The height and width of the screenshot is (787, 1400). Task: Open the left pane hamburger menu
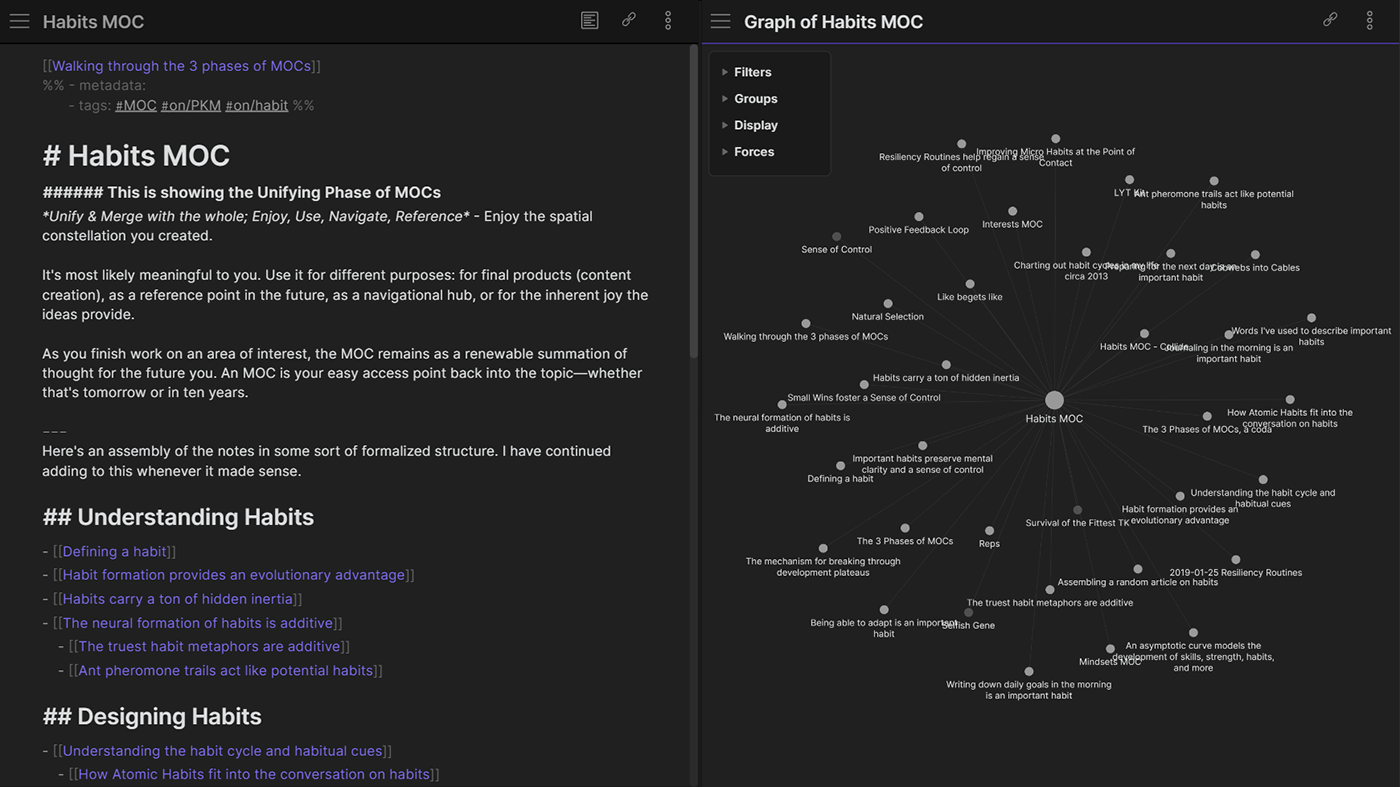pyautogui.click(x=19, y=20)
